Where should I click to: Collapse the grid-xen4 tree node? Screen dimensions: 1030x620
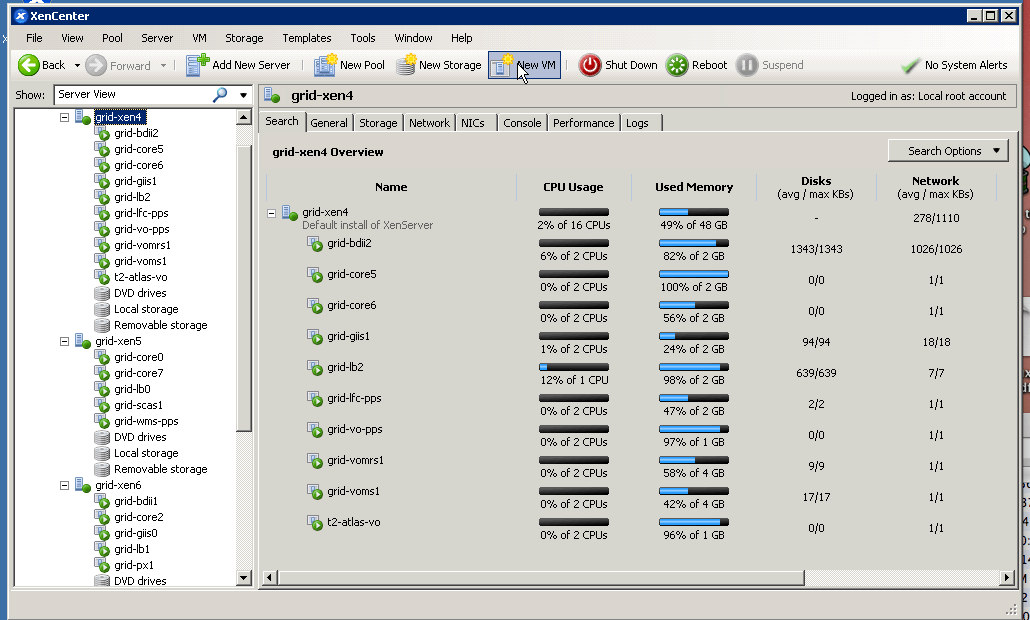click(x=64, y=118)
